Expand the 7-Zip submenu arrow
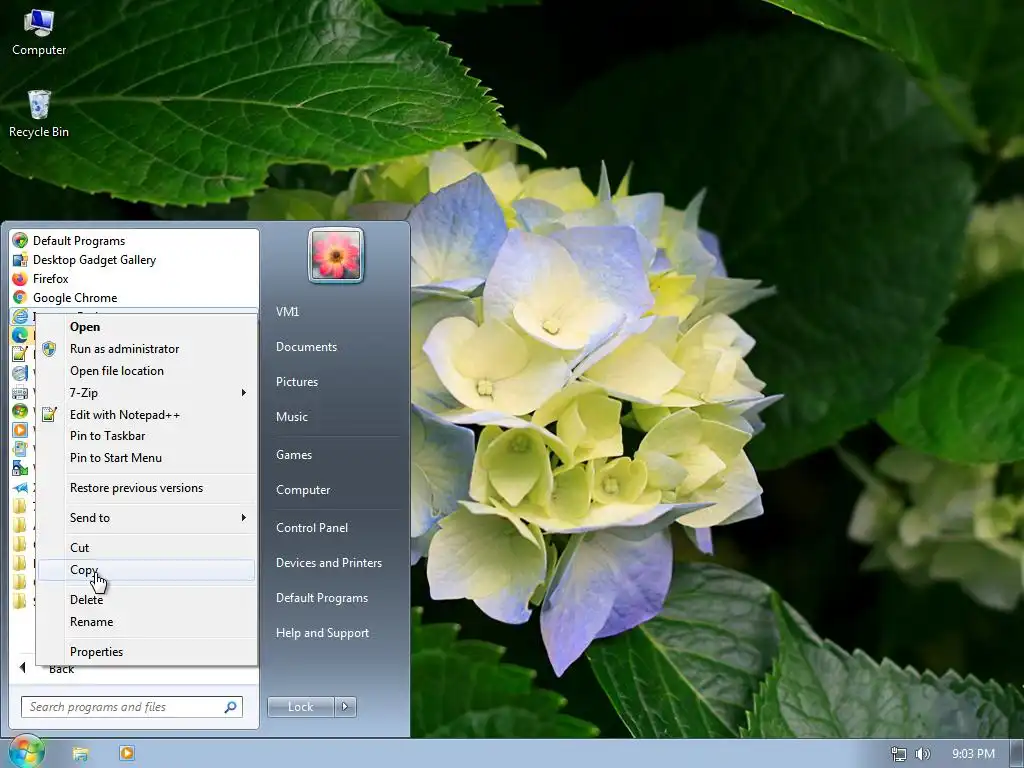The width and height of the screenshot is (1024, 768). 244,392
